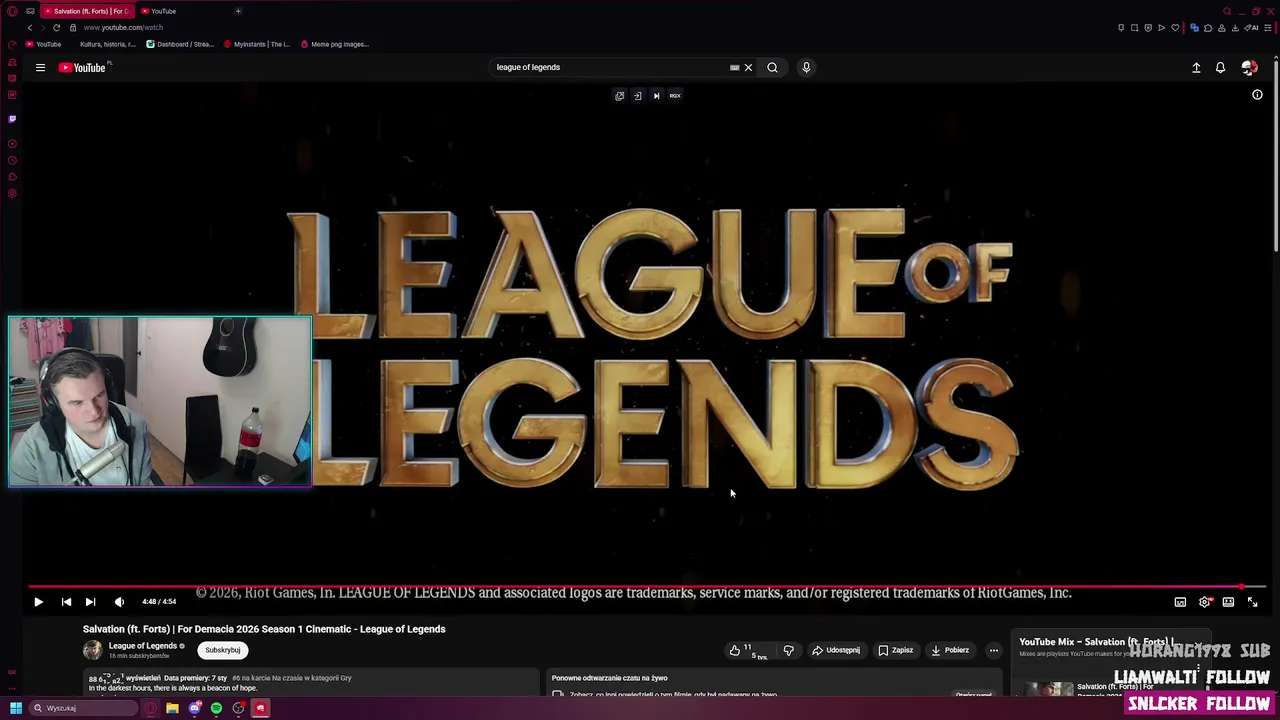Play the video
This screenshot has width=1280, height=720.
click(x=38, y=602)
